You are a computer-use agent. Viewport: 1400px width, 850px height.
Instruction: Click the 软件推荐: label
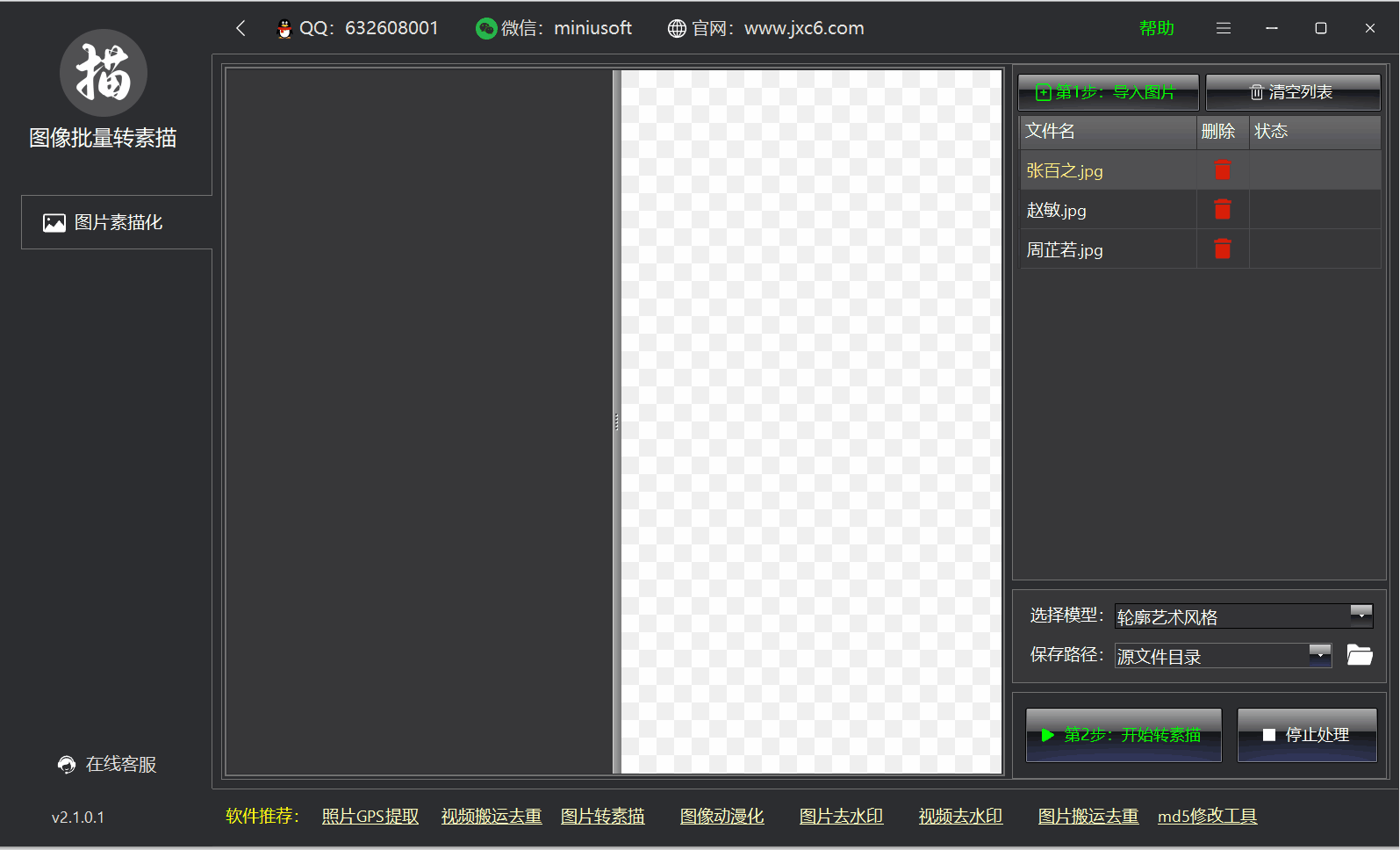tap(262, 817)
